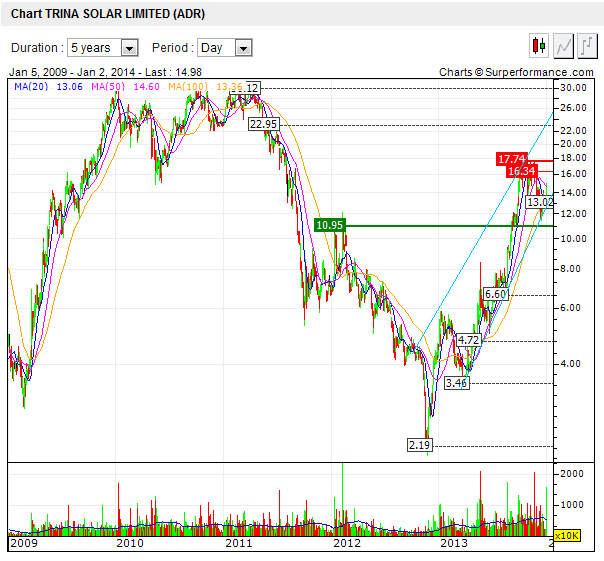Click the 13.02 price level label
The image size is (604, 561).
(540, 202)
